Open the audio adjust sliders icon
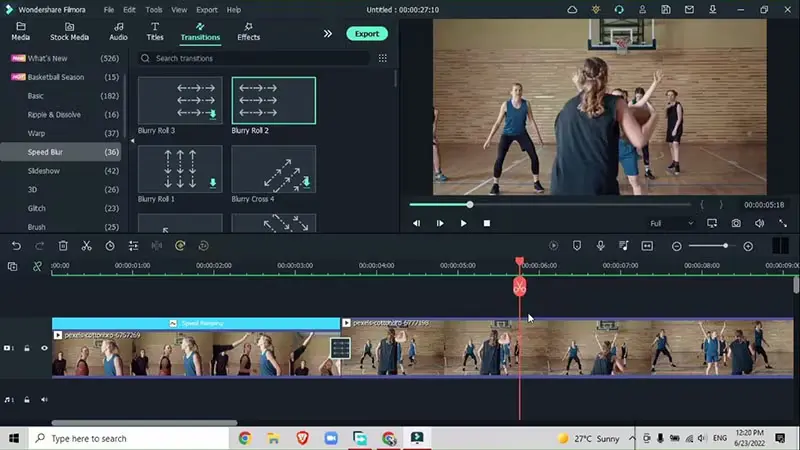800x450 pixels. click(x=134, y=246)
